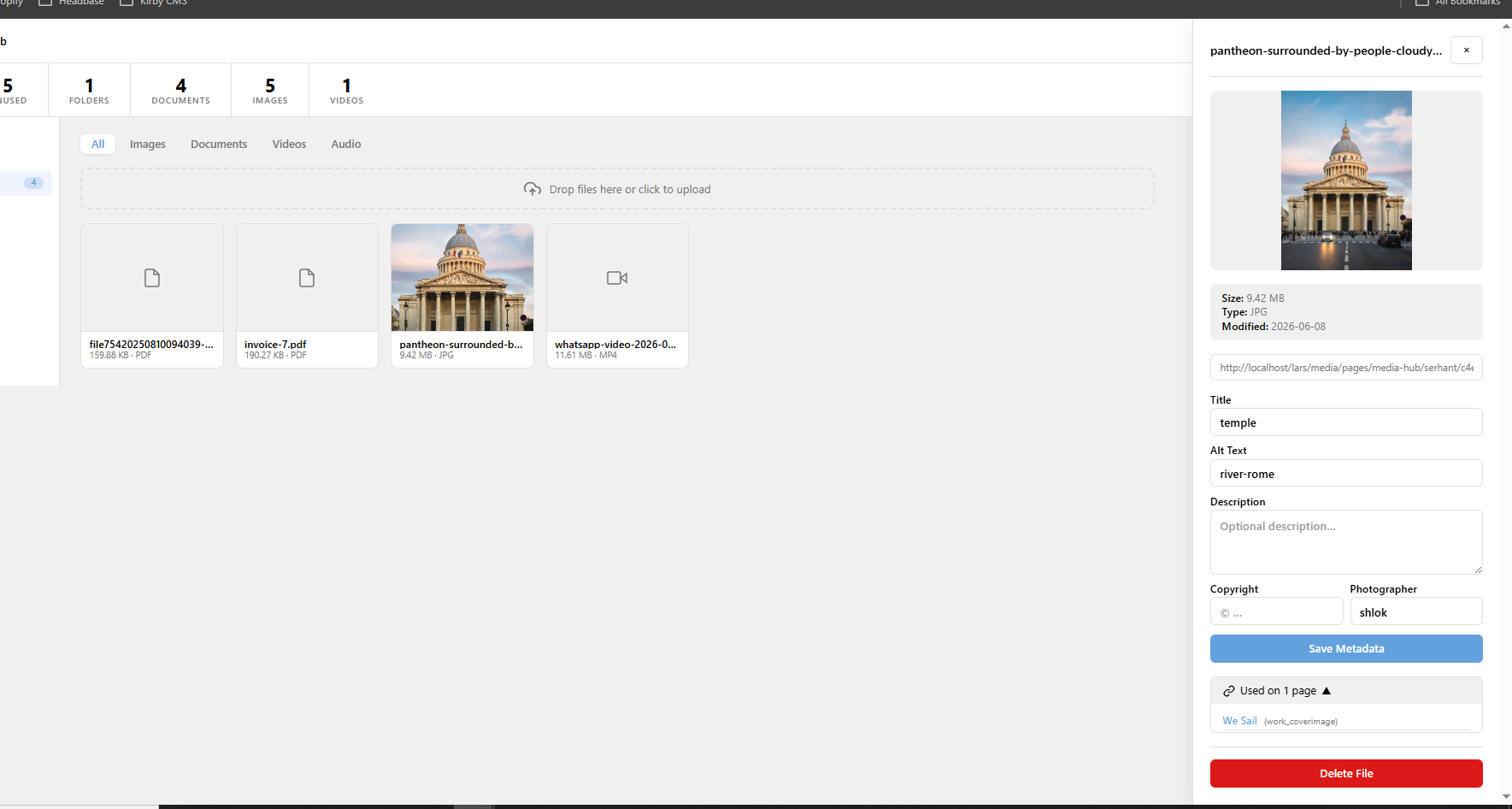Click the Copyright input field
1512x809 pixels.
coord(1276,612)
